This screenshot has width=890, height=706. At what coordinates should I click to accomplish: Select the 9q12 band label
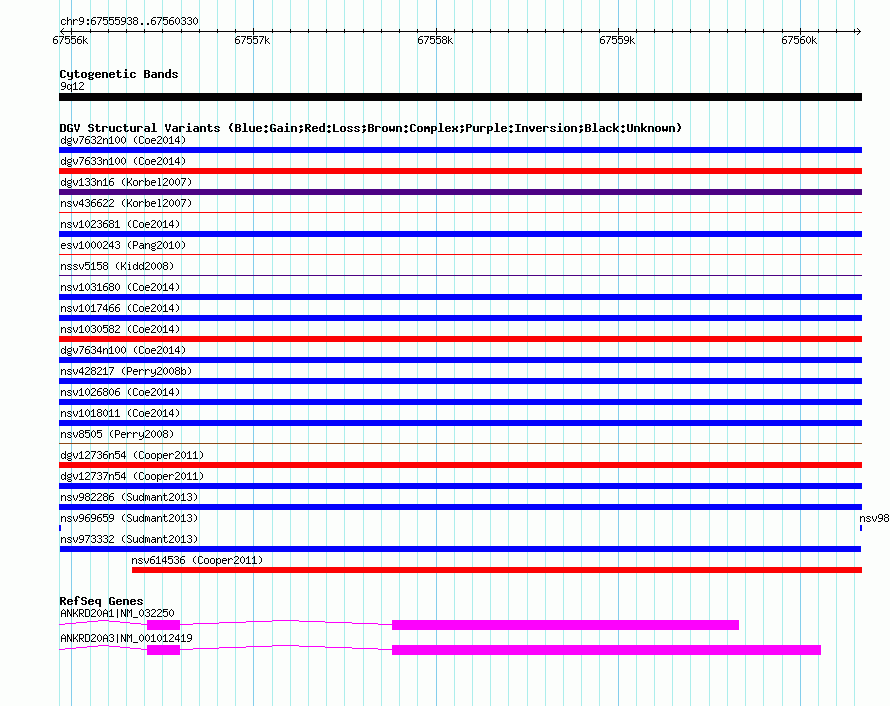pos(72,86)
